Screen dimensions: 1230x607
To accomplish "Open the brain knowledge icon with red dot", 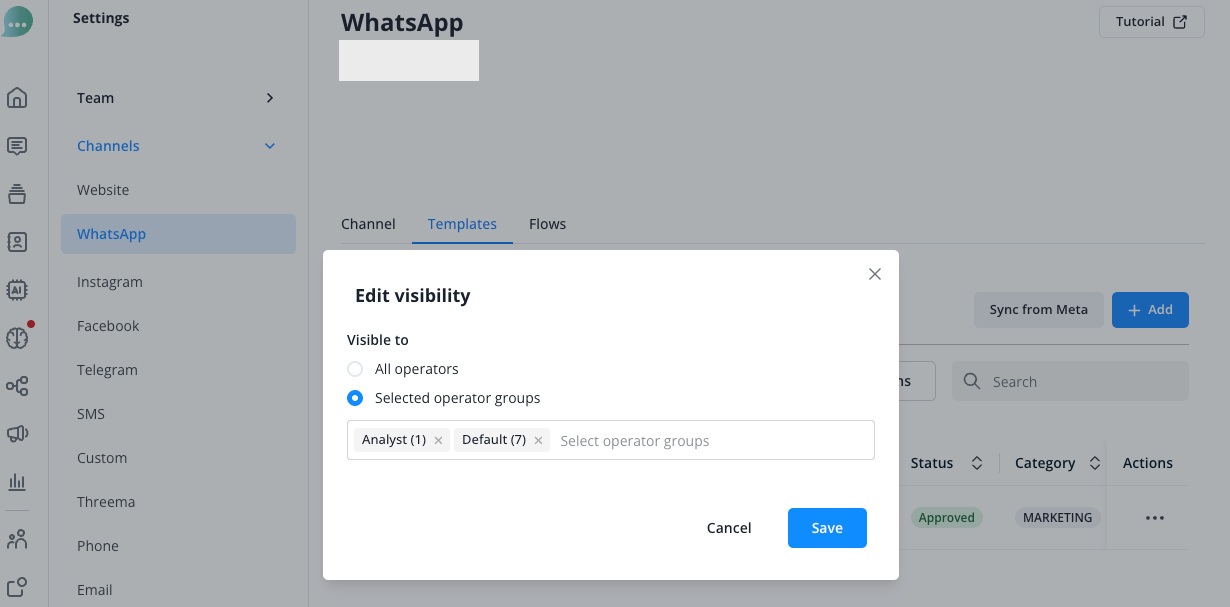I will tap(17, 338).
